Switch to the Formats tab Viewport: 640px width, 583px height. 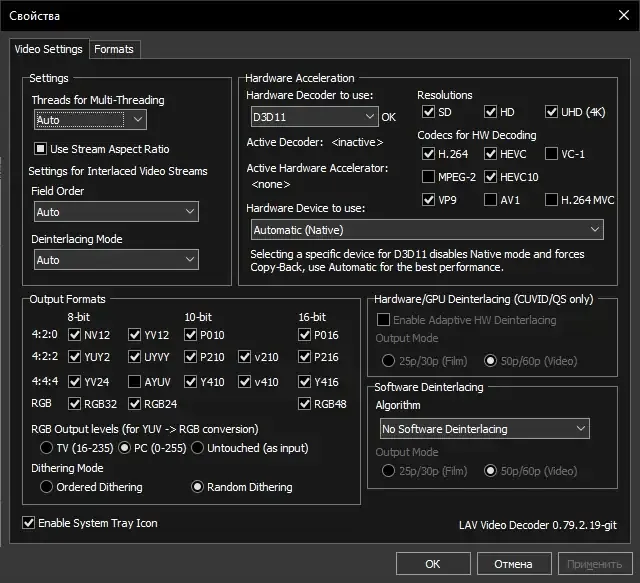(113, 49)
